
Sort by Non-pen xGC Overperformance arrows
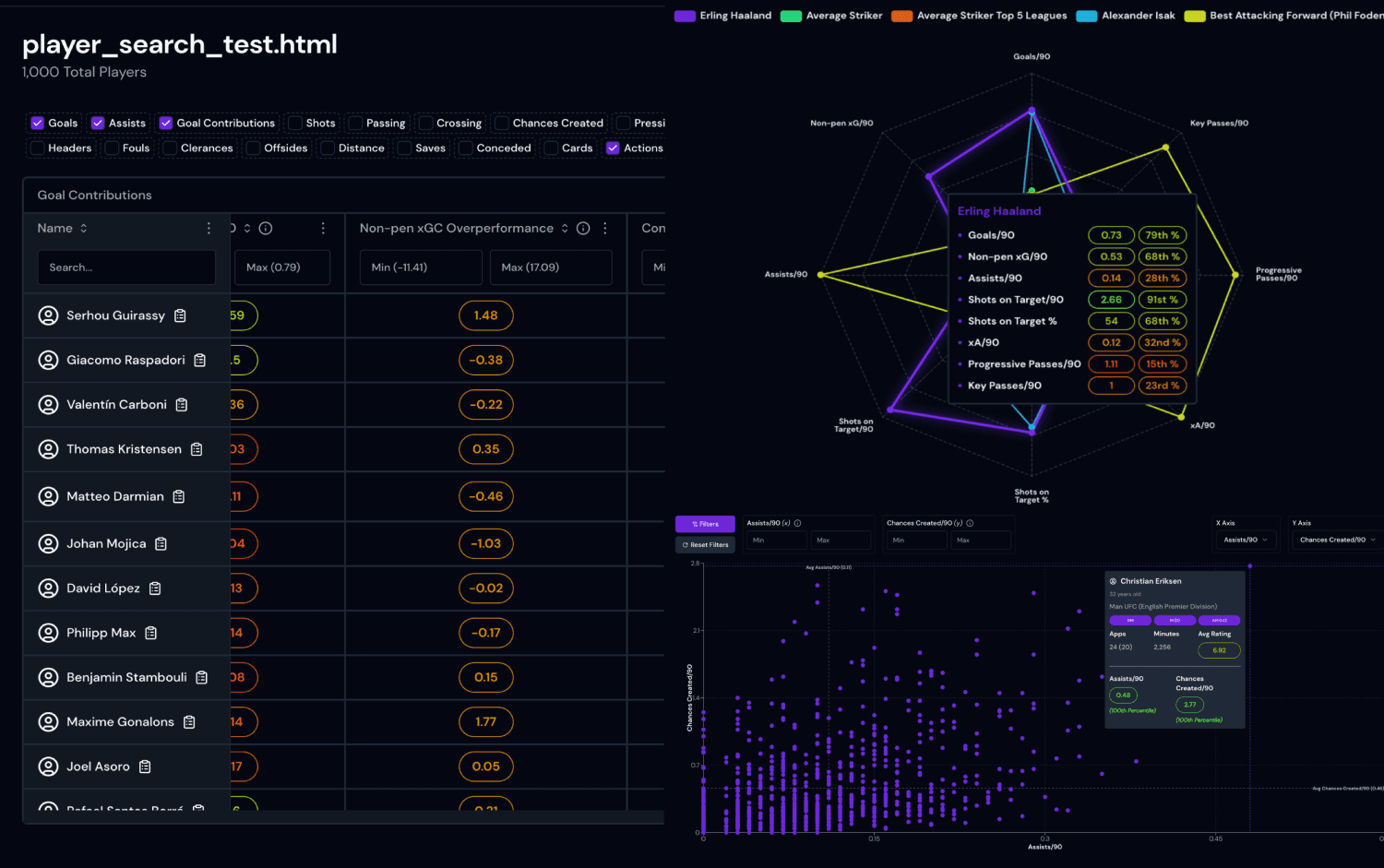[x=565, y=228]
